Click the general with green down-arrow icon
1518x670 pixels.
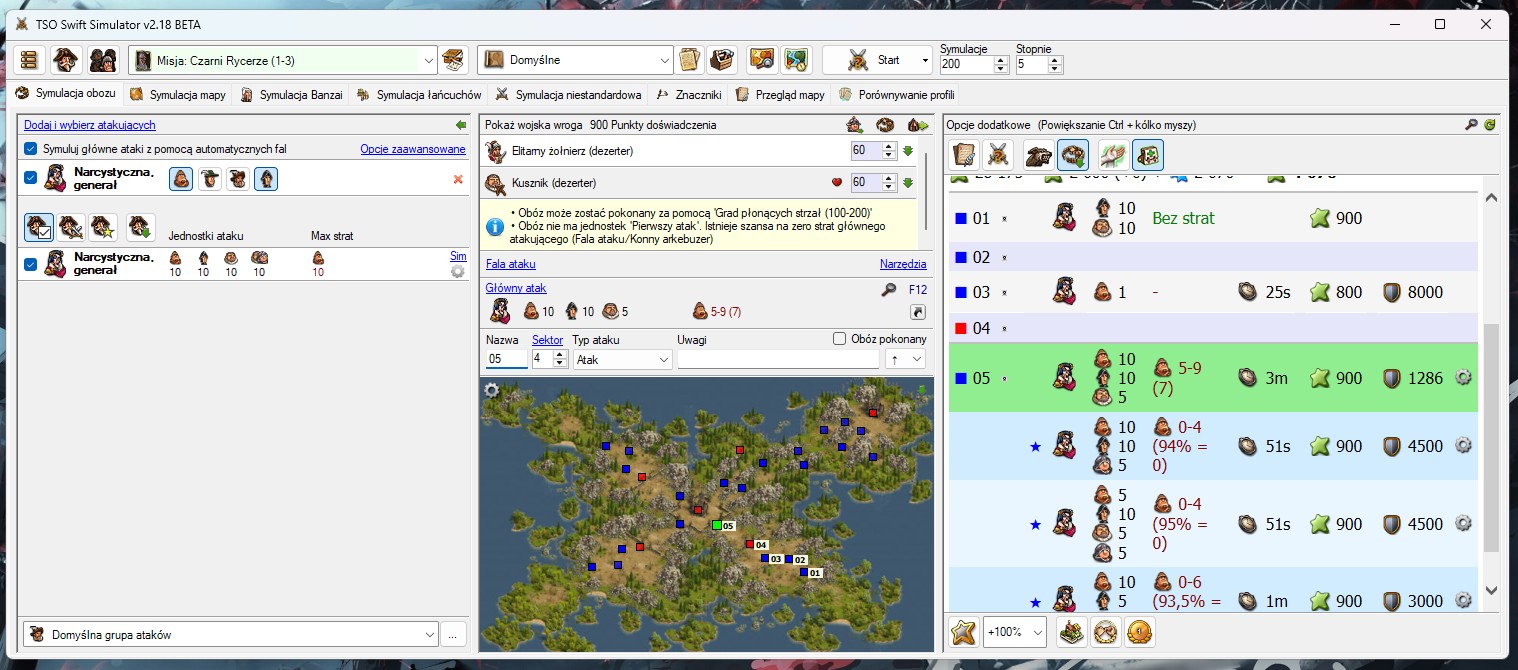[140, 227]
